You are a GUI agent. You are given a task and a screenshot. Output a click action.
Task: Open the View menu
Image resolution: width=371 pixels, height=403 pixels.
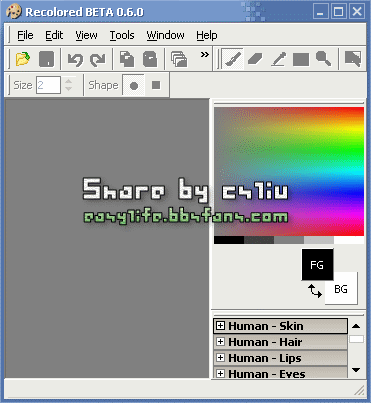86,35
